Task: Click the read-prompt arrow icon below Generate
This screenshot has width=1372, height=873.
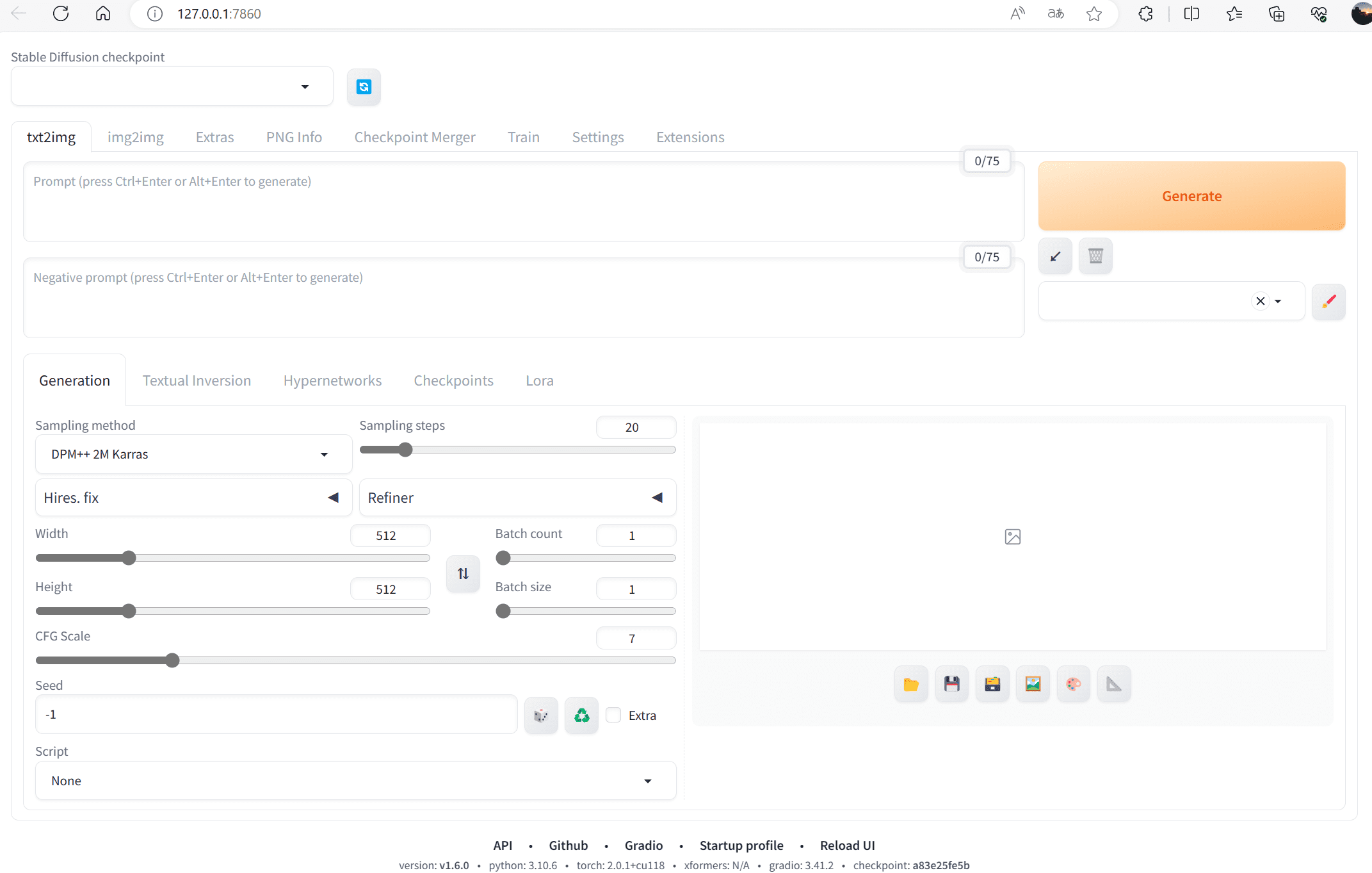Action: (x=1055, y=256)
